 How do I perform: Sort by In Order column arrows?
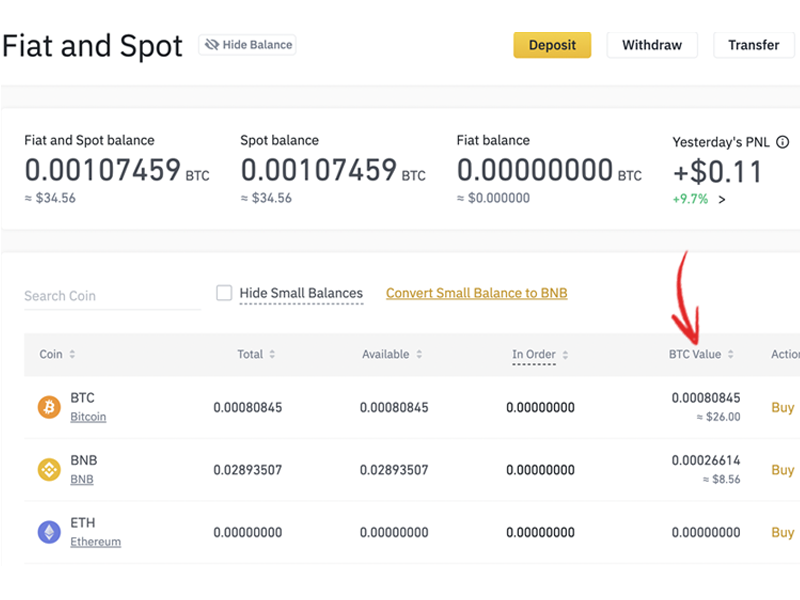pyautogui.click(x=565, y=355)
